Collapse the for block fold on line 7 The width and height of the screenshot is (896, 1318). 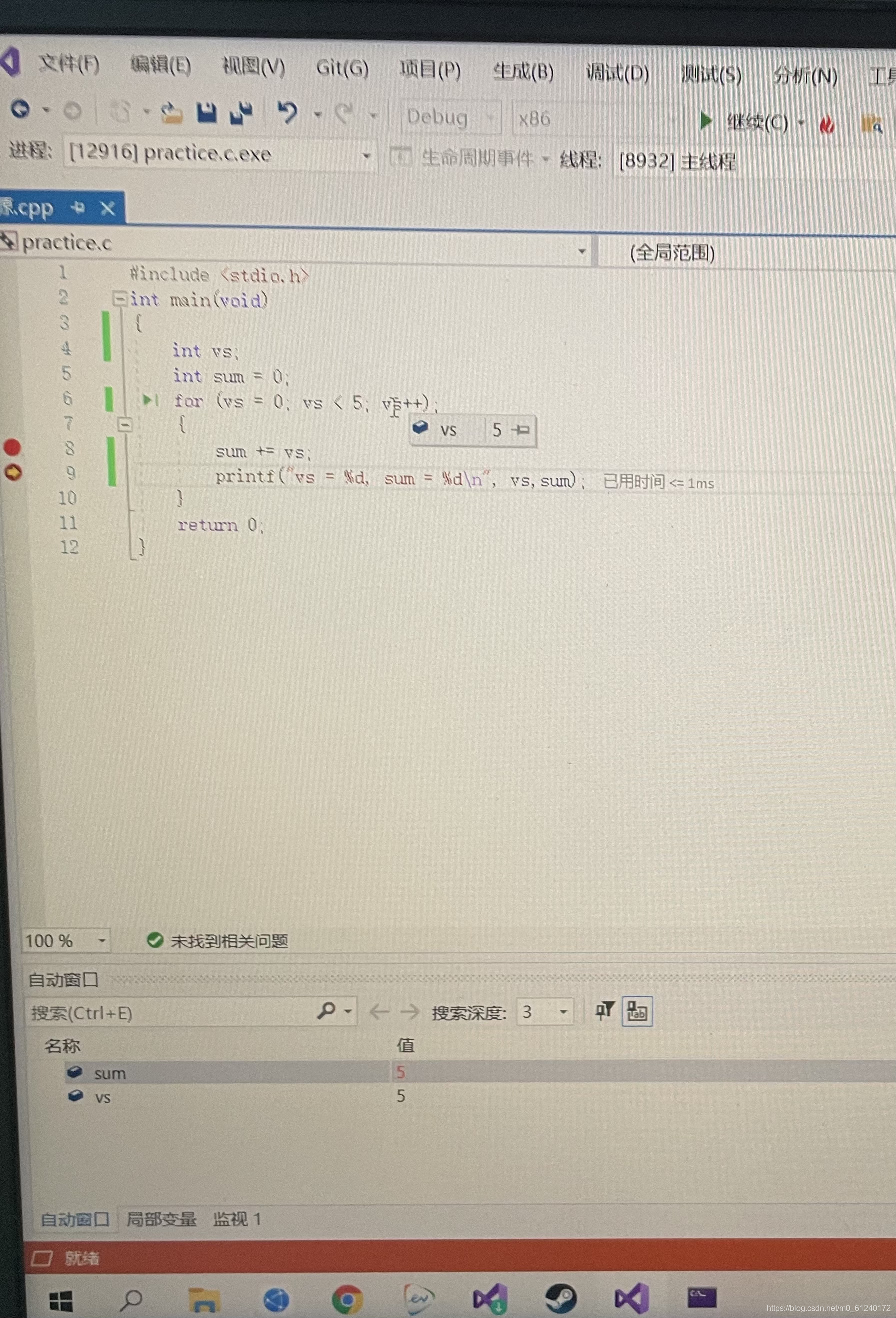click(125, 424)
